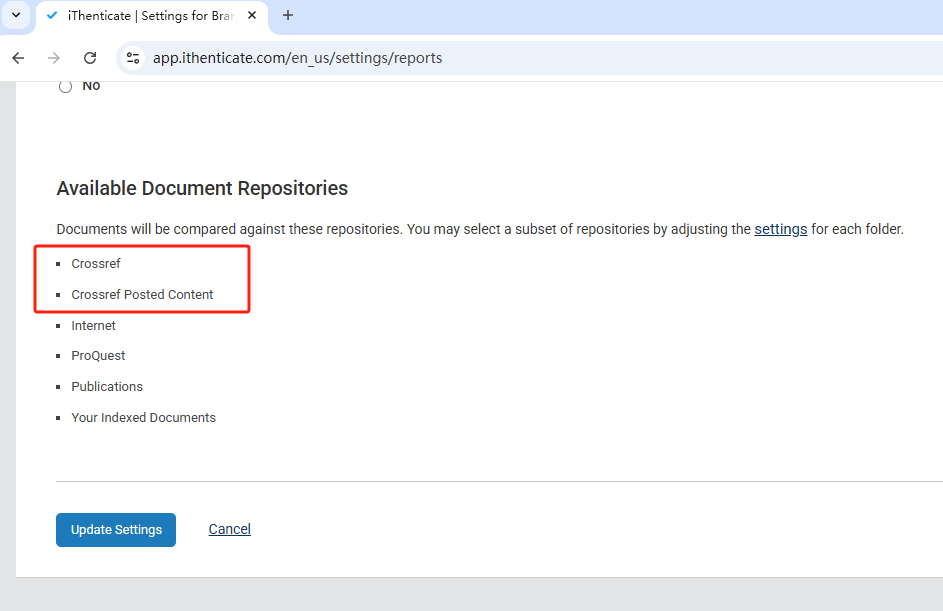The height and width of the screenshot is (611, 943).
Task: Click the iThenticate tab favicon checkmark
Action: (x=52, y=16)
